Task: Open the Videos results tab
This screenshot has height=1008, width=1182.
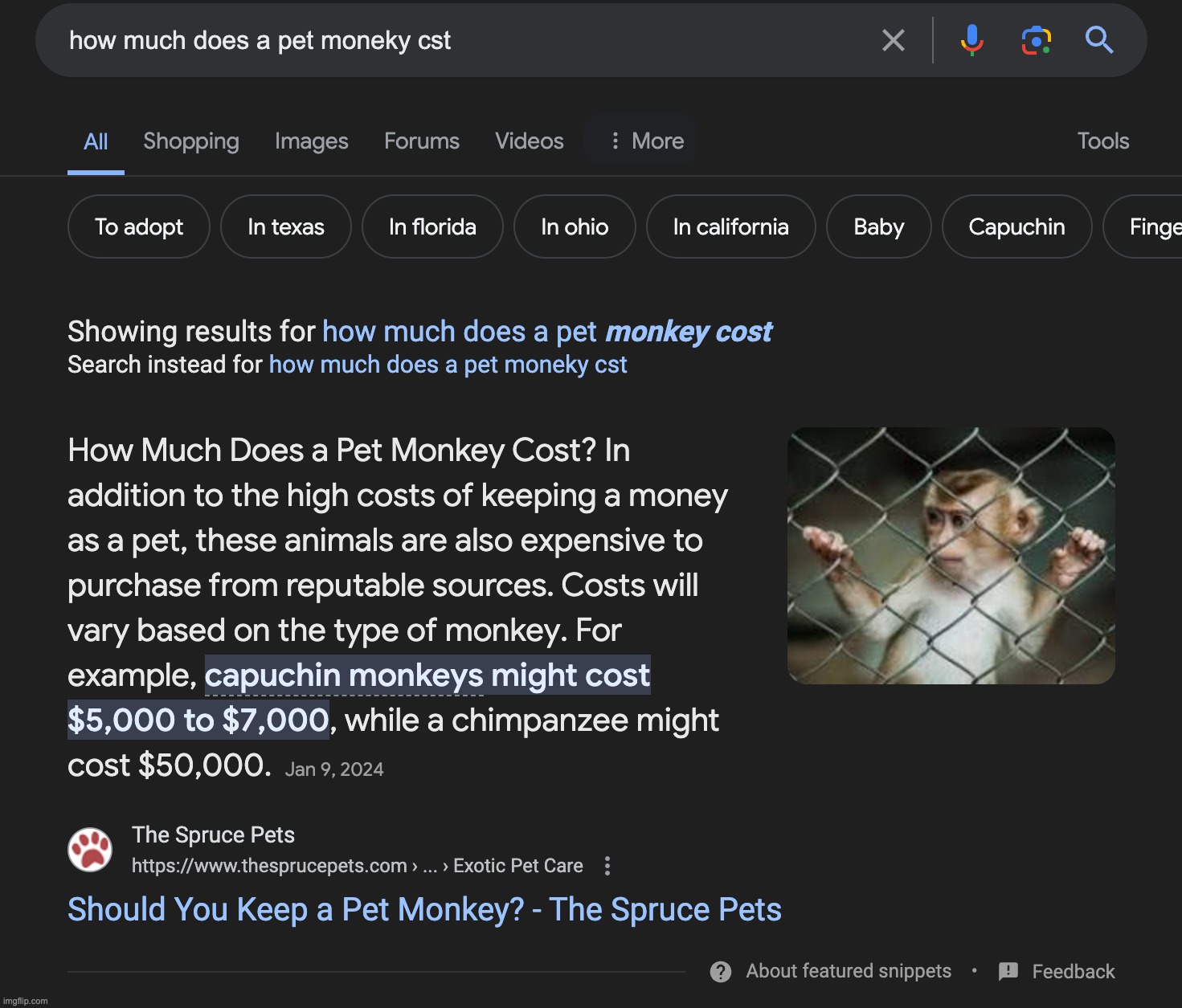Action: tap(529, 141)
